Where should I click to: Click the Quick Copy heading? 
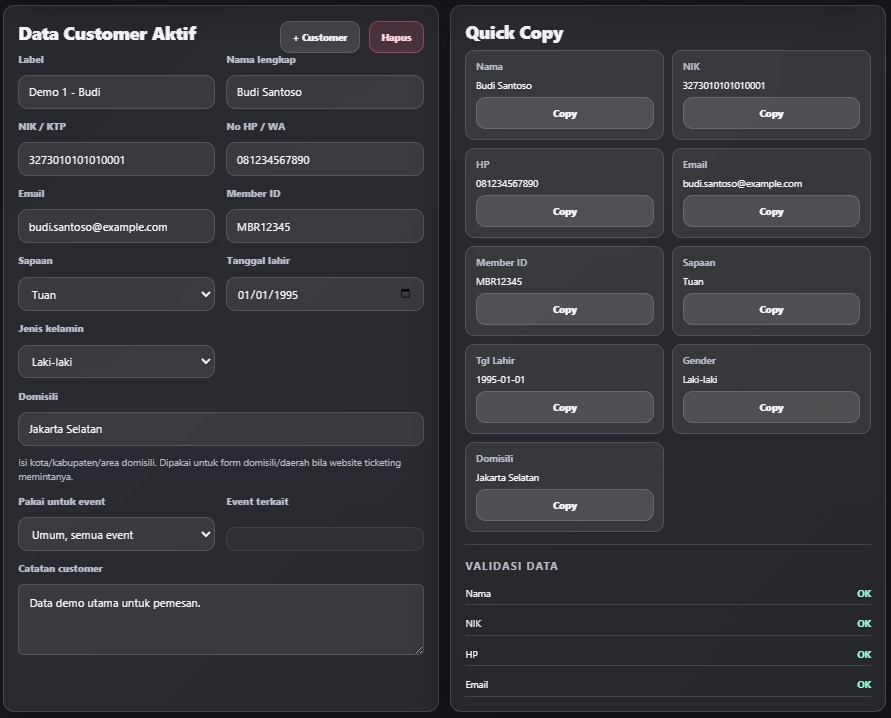(514, 34)
